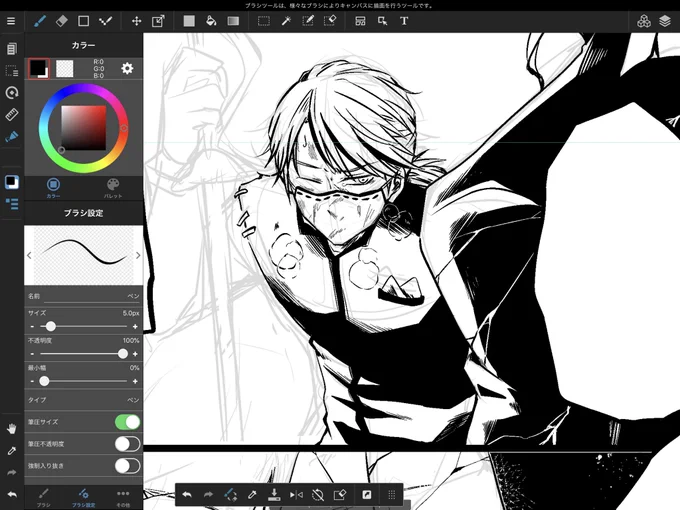The height and width of the screenshot is (510, 680).
Task: Open the Layers panel
Action: point(665,21)
